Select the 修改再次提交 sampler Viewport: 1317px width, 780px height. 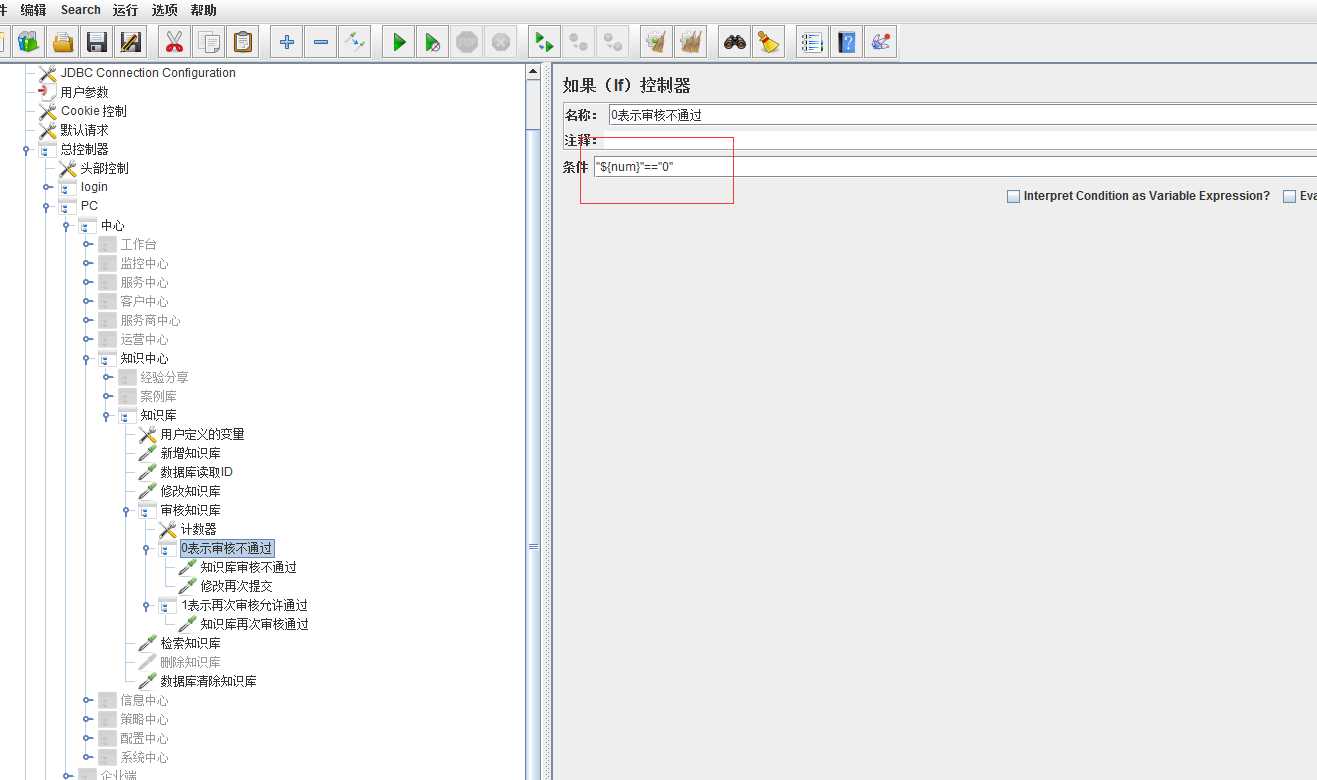point(236,586)
